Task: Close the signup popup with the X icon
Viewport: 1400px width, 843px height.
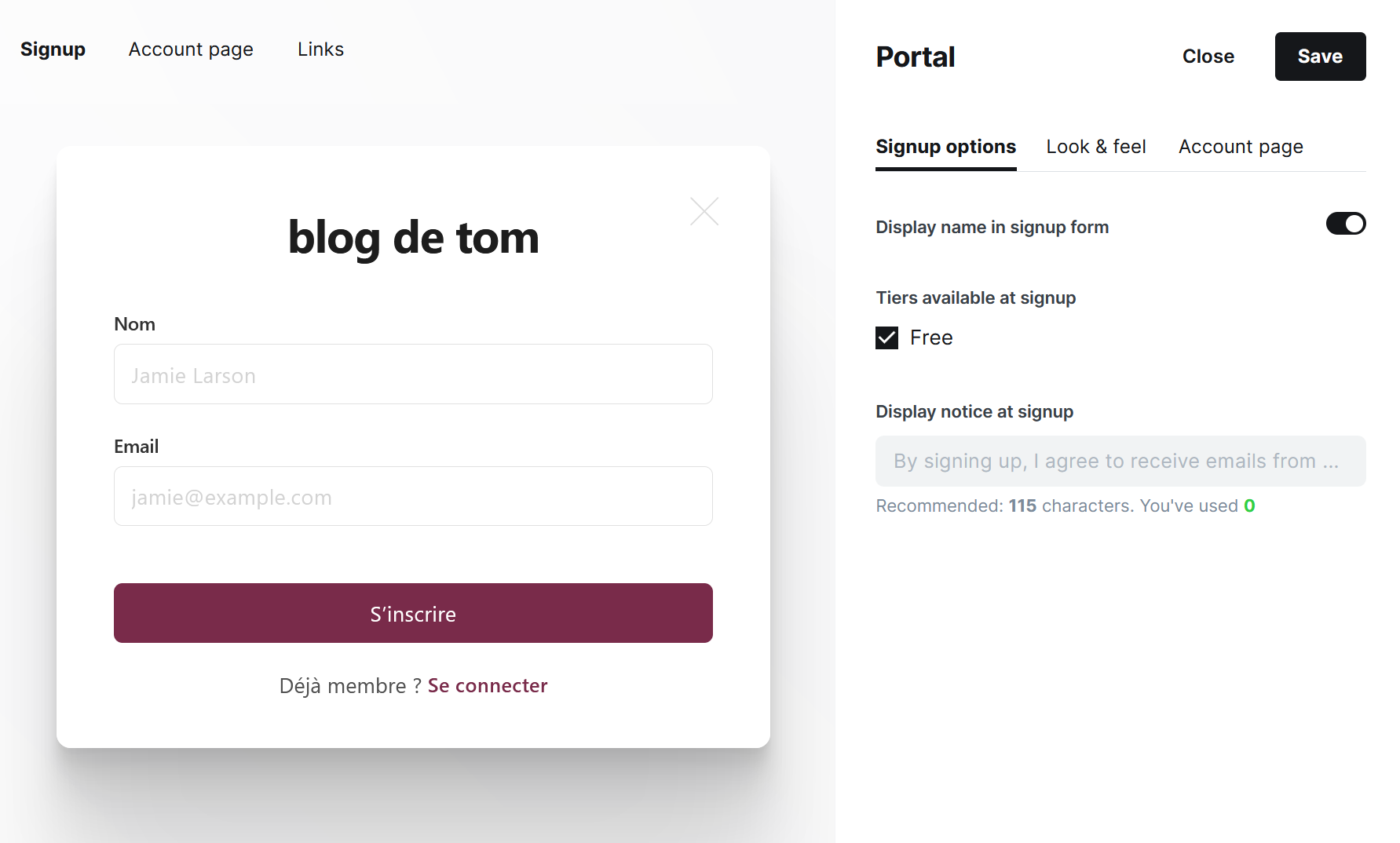Action: pyautogui.click(x=704, y=211)
